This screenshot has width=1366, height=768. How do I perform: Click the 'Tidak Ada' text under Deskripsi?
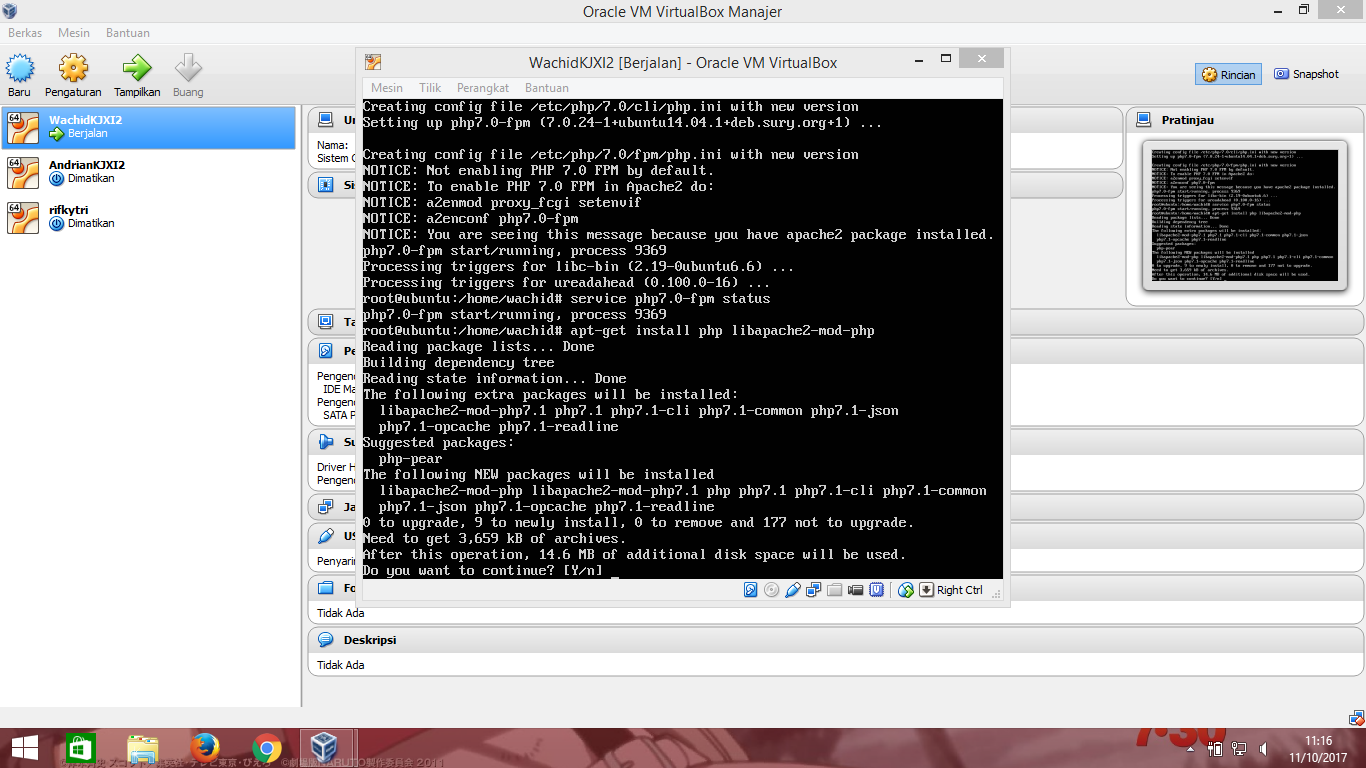click(341, 665)
